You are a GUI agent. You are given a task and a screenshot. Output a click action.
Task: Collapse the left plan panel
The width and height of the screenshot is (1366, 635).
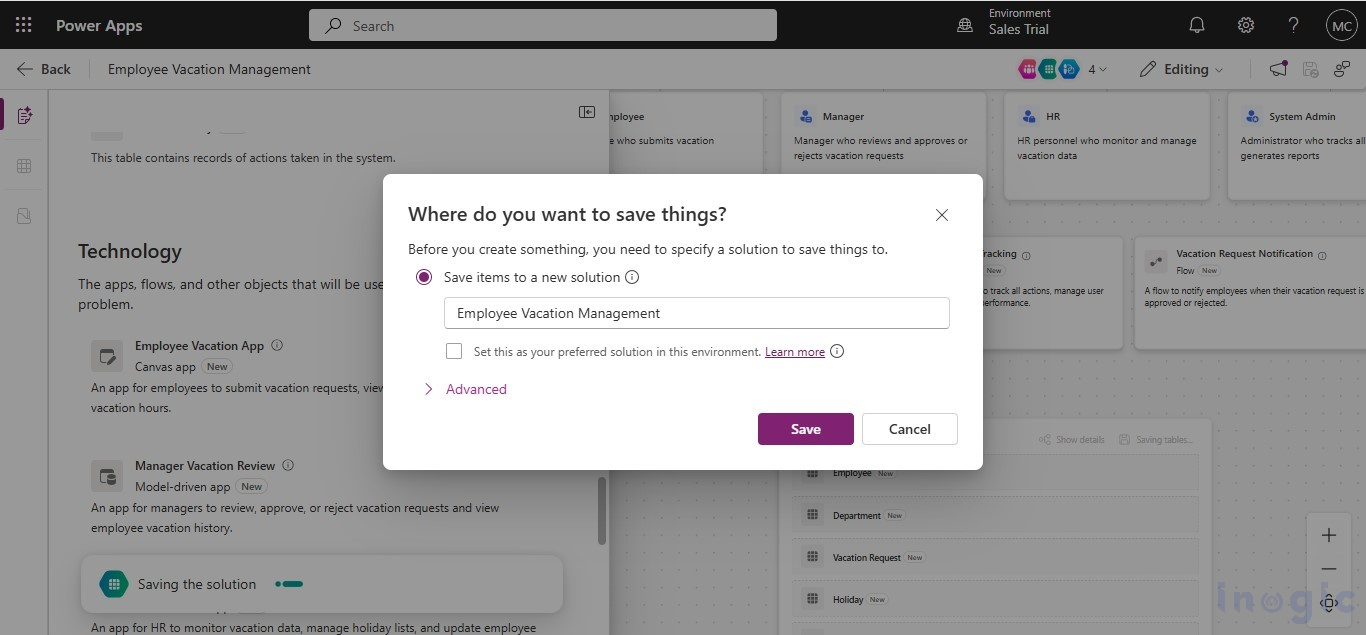point(587,112)
